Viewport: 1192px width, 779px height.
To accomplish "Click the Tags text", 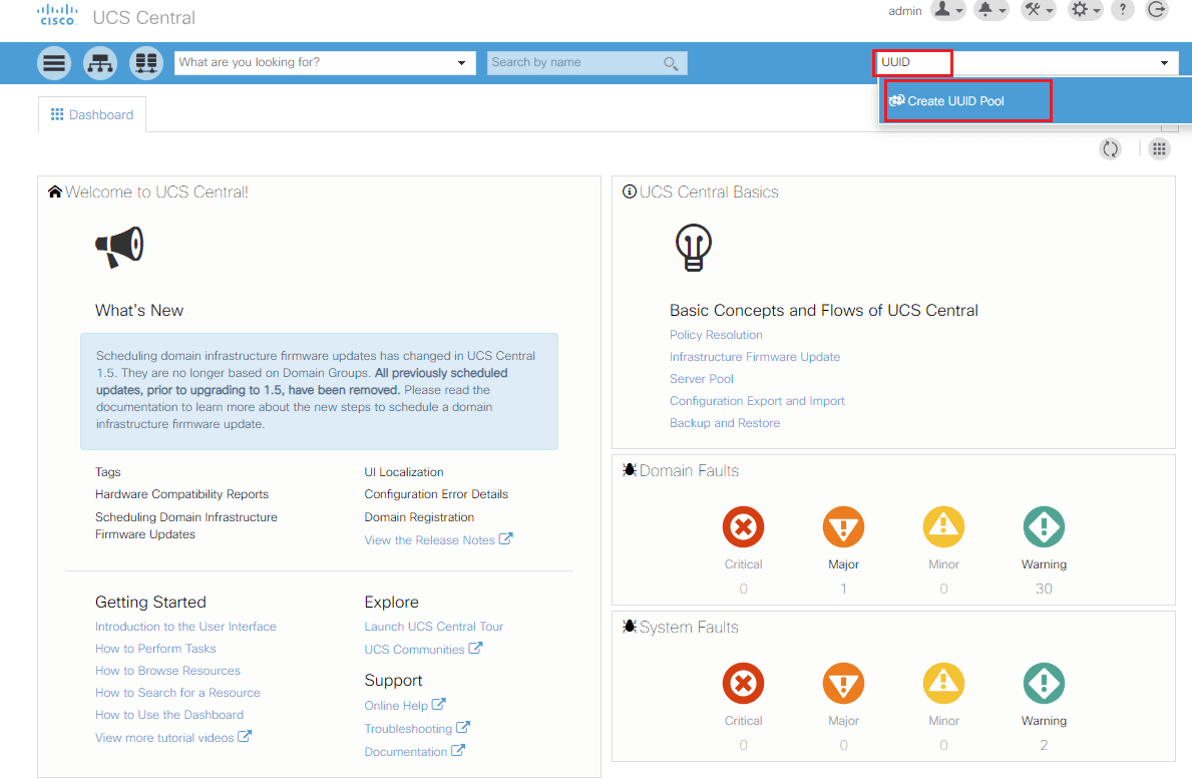I will pos(108,472).
